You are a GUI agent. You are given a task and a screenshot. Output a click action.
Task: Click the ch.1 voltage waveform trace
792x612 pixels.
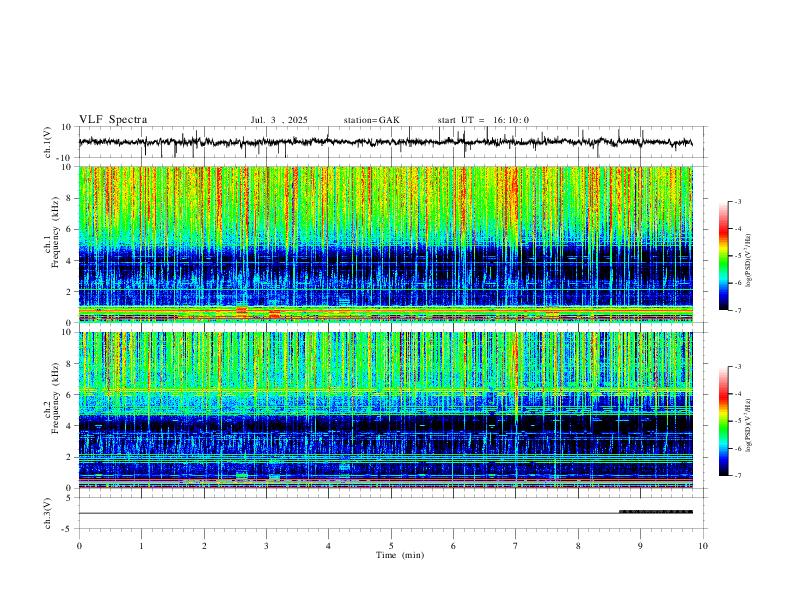(385, 142)
